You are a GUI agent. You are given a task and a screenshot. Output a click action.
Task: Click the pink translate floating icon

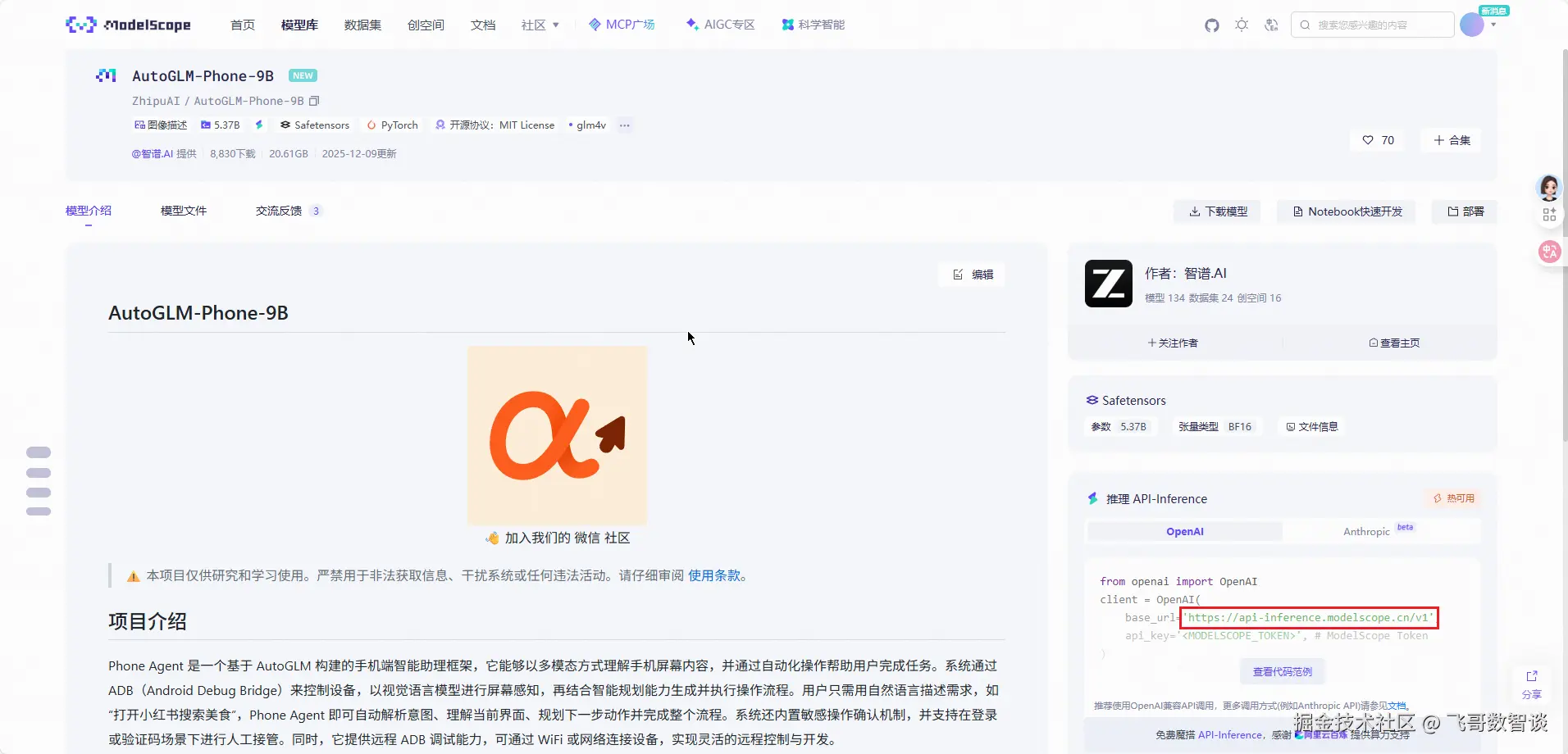(1549, 252)
